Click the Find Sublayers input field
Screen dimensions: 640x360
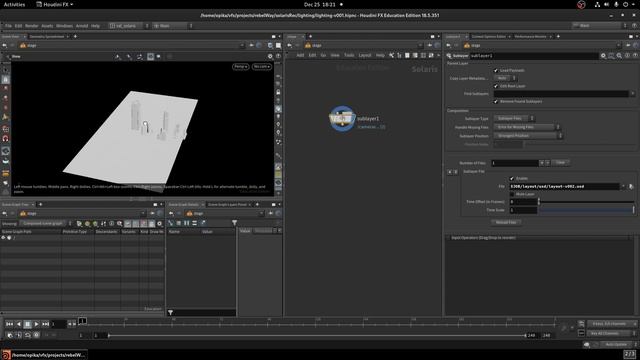click(x=561, y=94)
